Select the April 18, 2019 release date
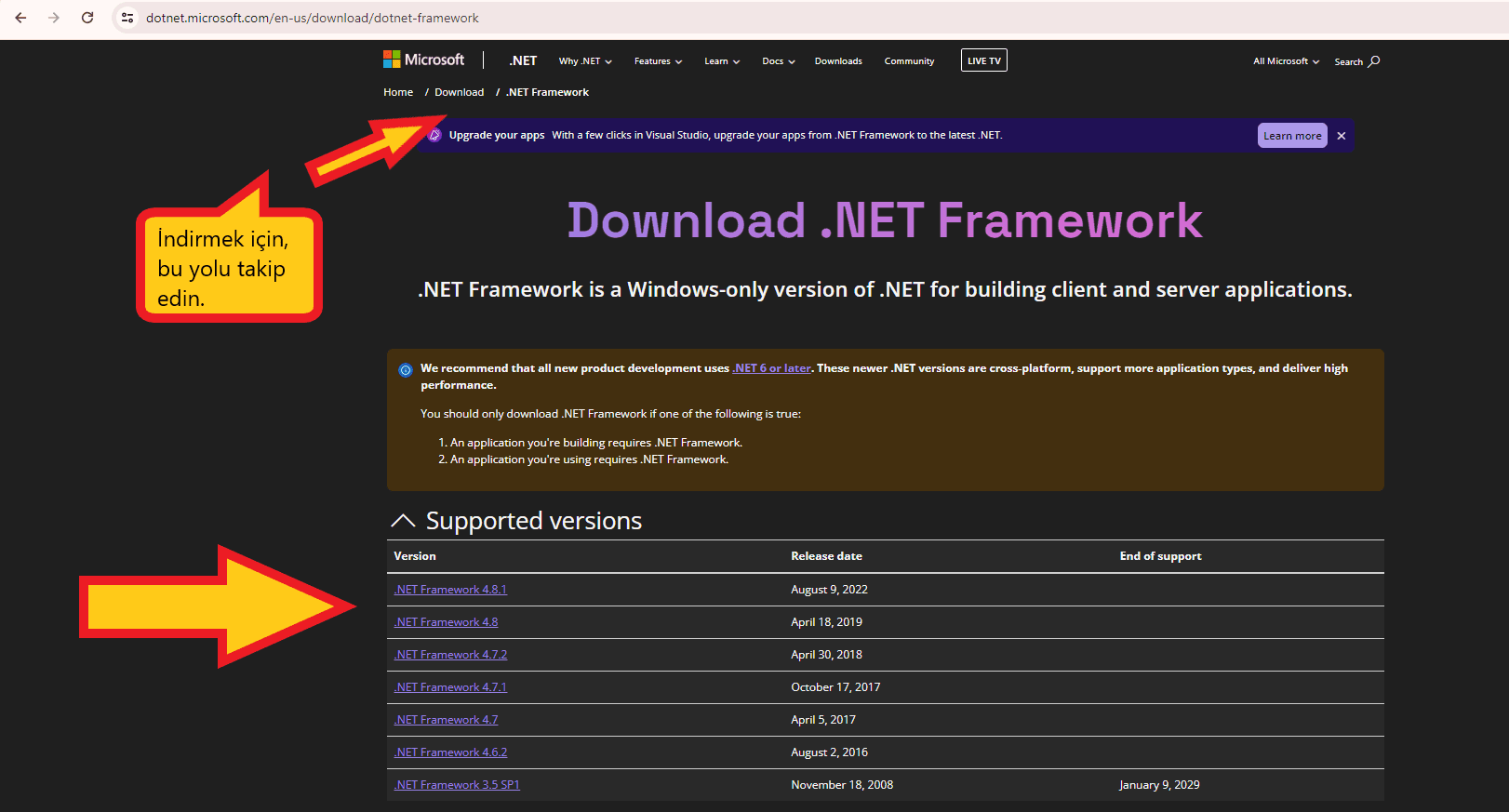 coord(826,622)
